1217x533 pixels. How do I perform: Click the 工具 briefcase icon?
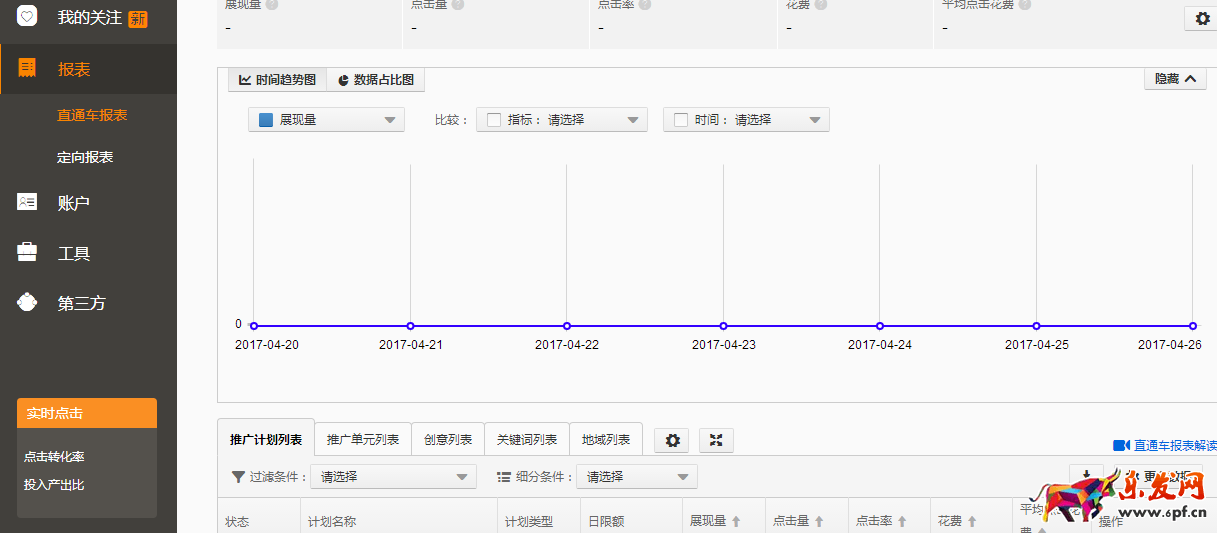coord(27,252)
